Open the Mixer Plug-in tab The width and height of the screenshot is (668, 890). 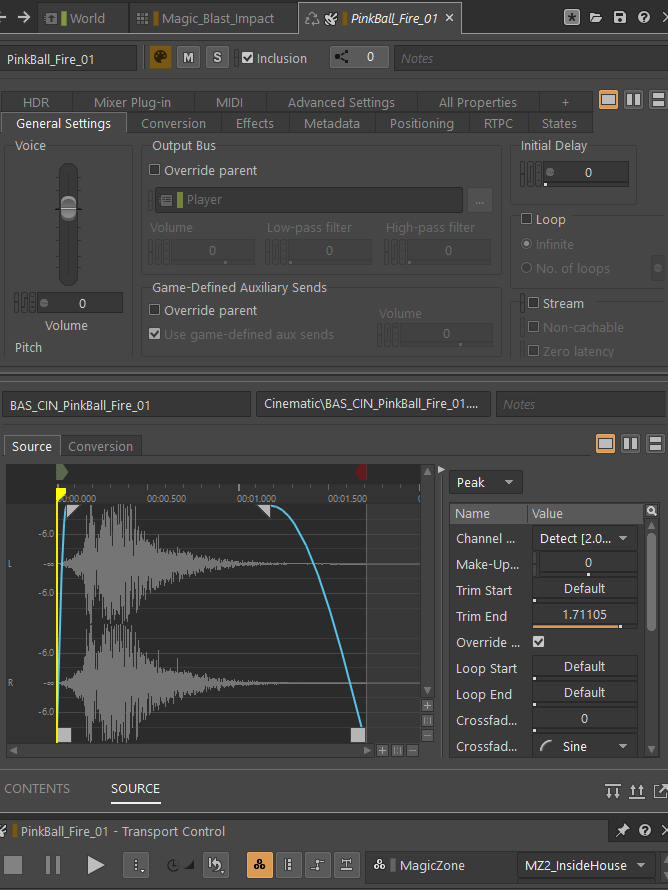(x=132, y=102)
